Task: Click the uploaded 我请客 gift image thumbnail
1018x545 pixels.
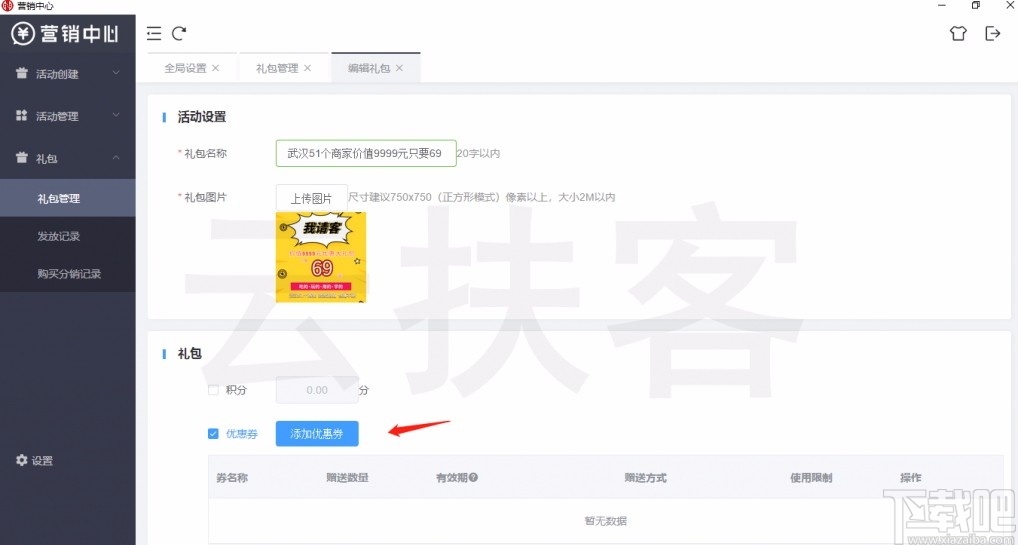Action: [x=321, y=257]
